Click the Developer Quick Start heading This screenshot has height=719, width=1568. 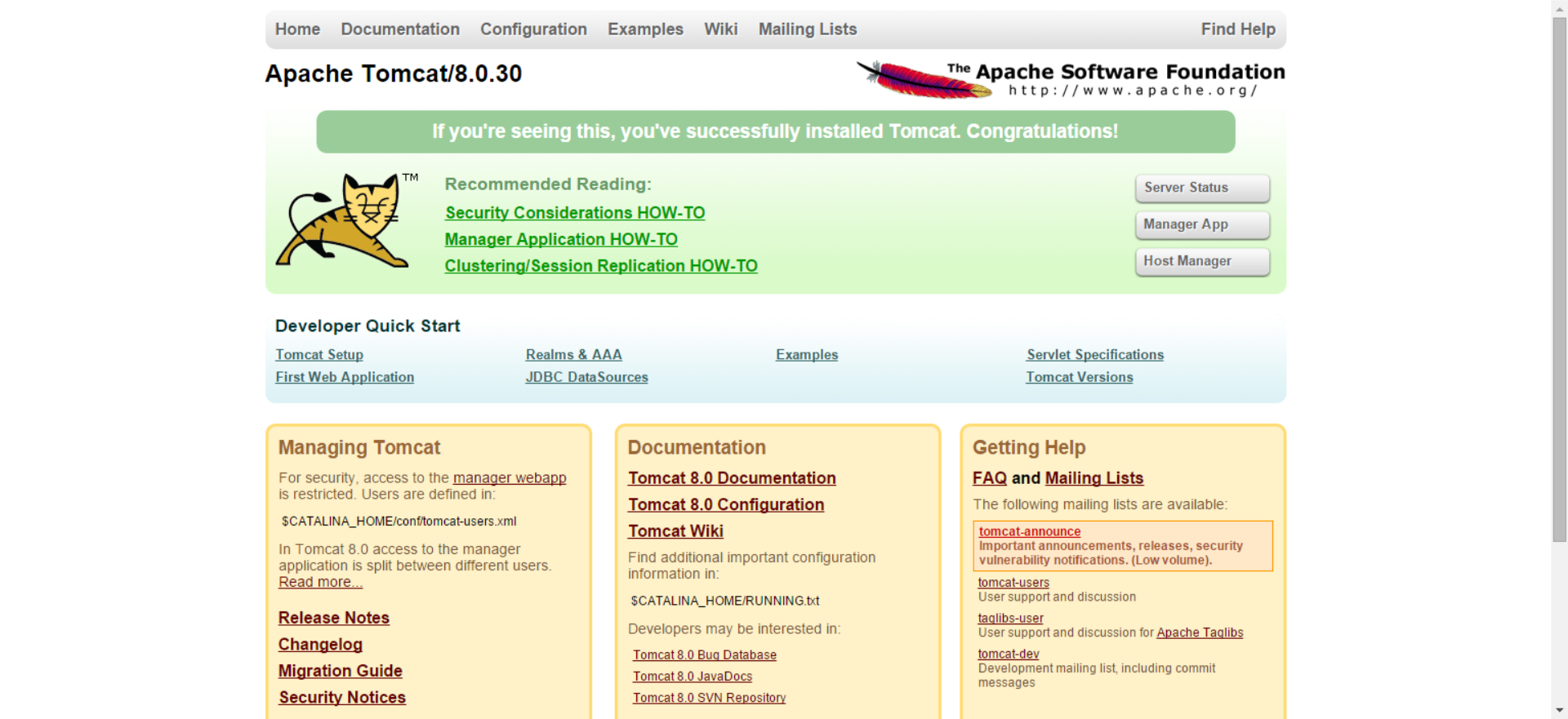pos(367,326)
